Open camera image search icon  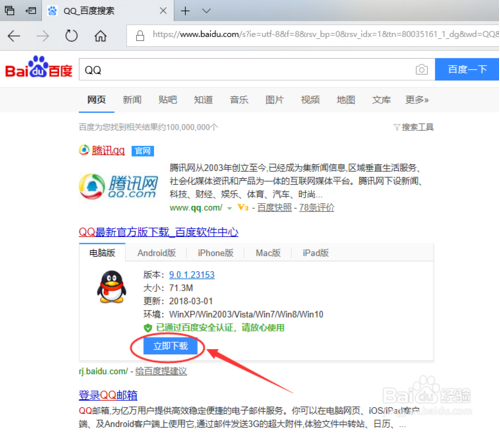coord(422,70)
